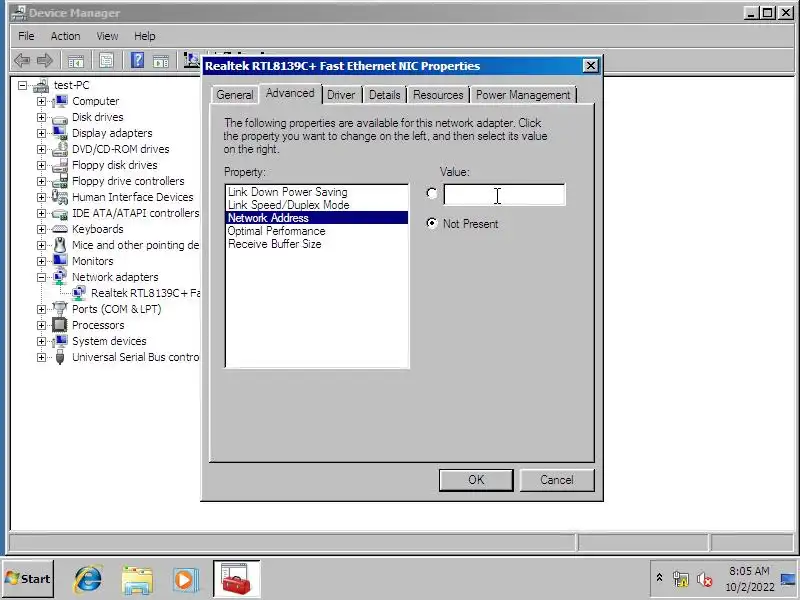
Task: Open Windows Explorer folder on the taskbar
Action: [137, 580]
